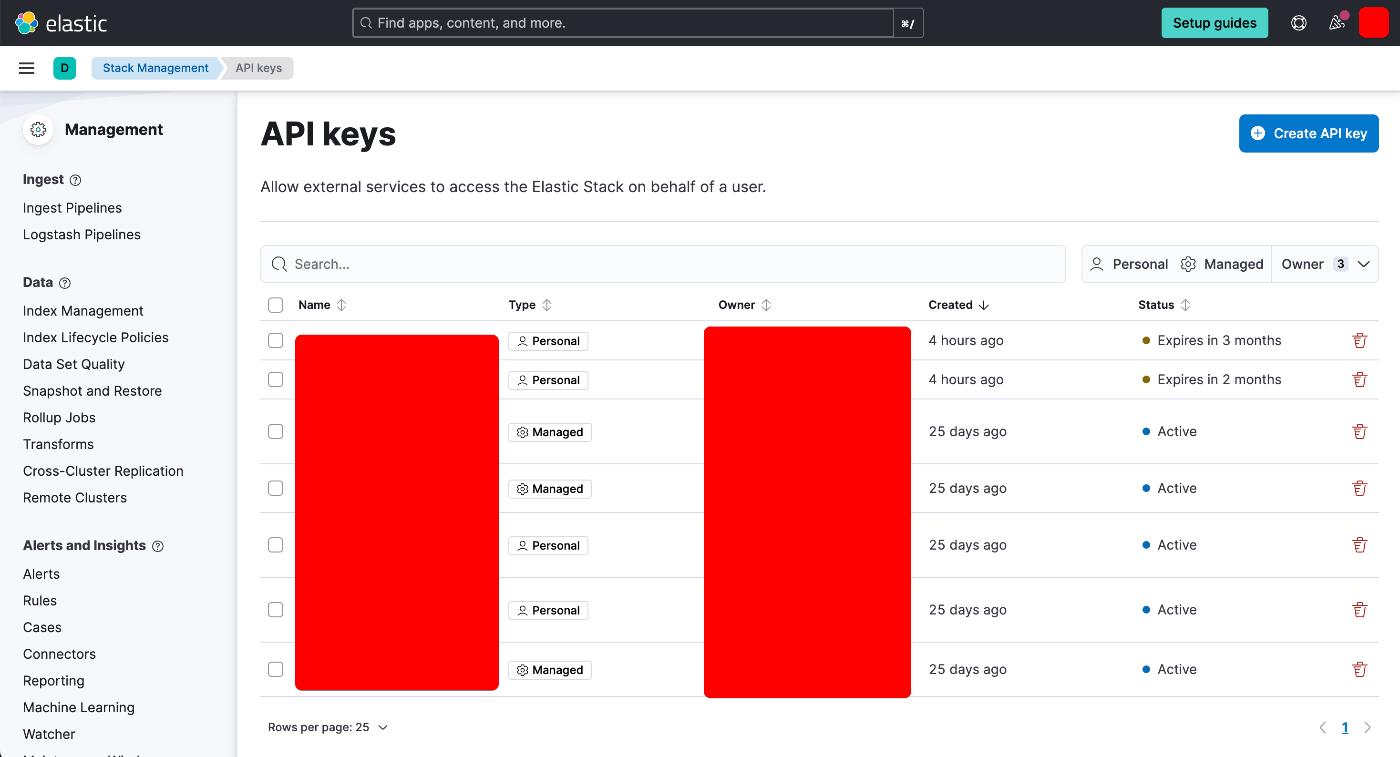This screenshot has width=1400, height=757.
Task: Open Data Set Quality page
Action: click(x=74, y=364)
